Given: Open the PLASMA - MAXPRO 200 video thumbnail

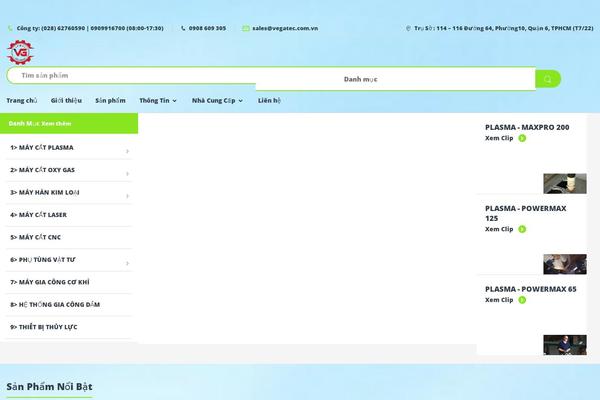Looking at the screenshot, I should coord(565,183).
